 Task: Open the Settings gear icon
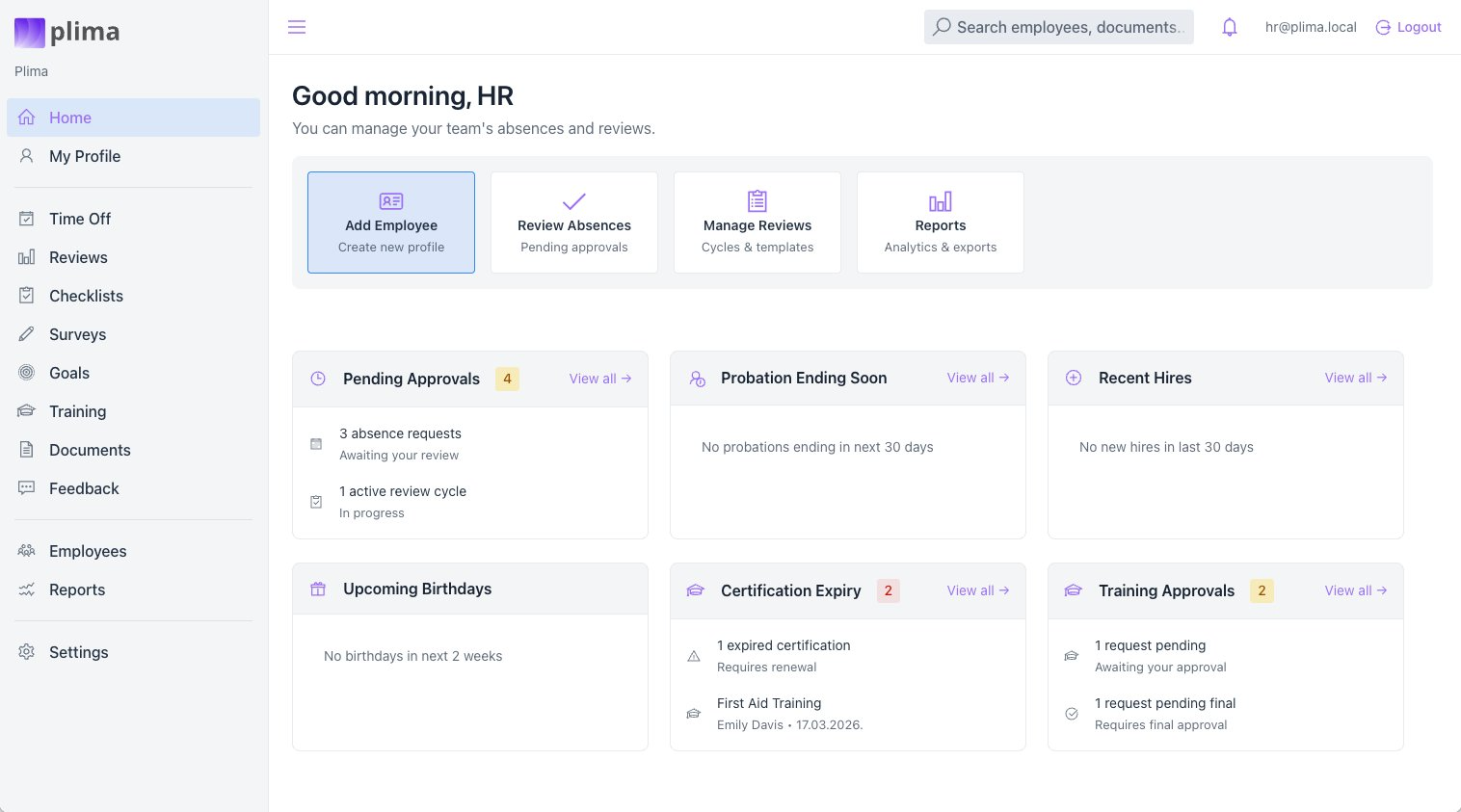[x=26, y=652]
